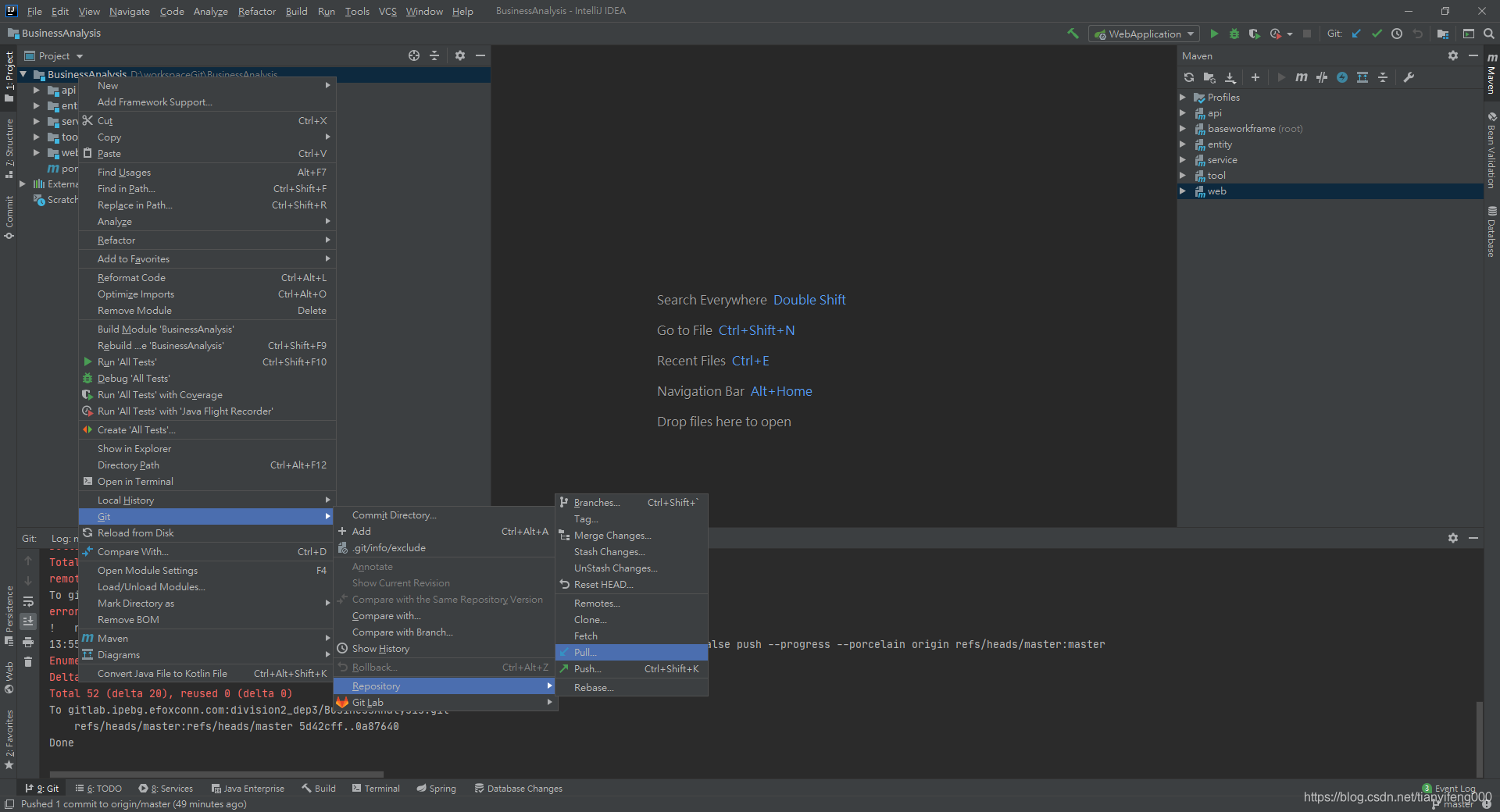Add Maven project with plus icon

(x=1255, y=77)
